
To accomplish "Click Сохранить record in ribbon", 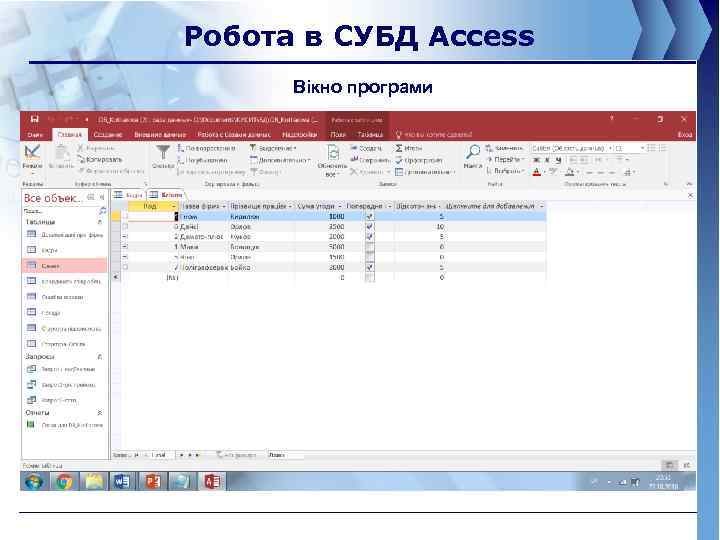I will [370, 160].
